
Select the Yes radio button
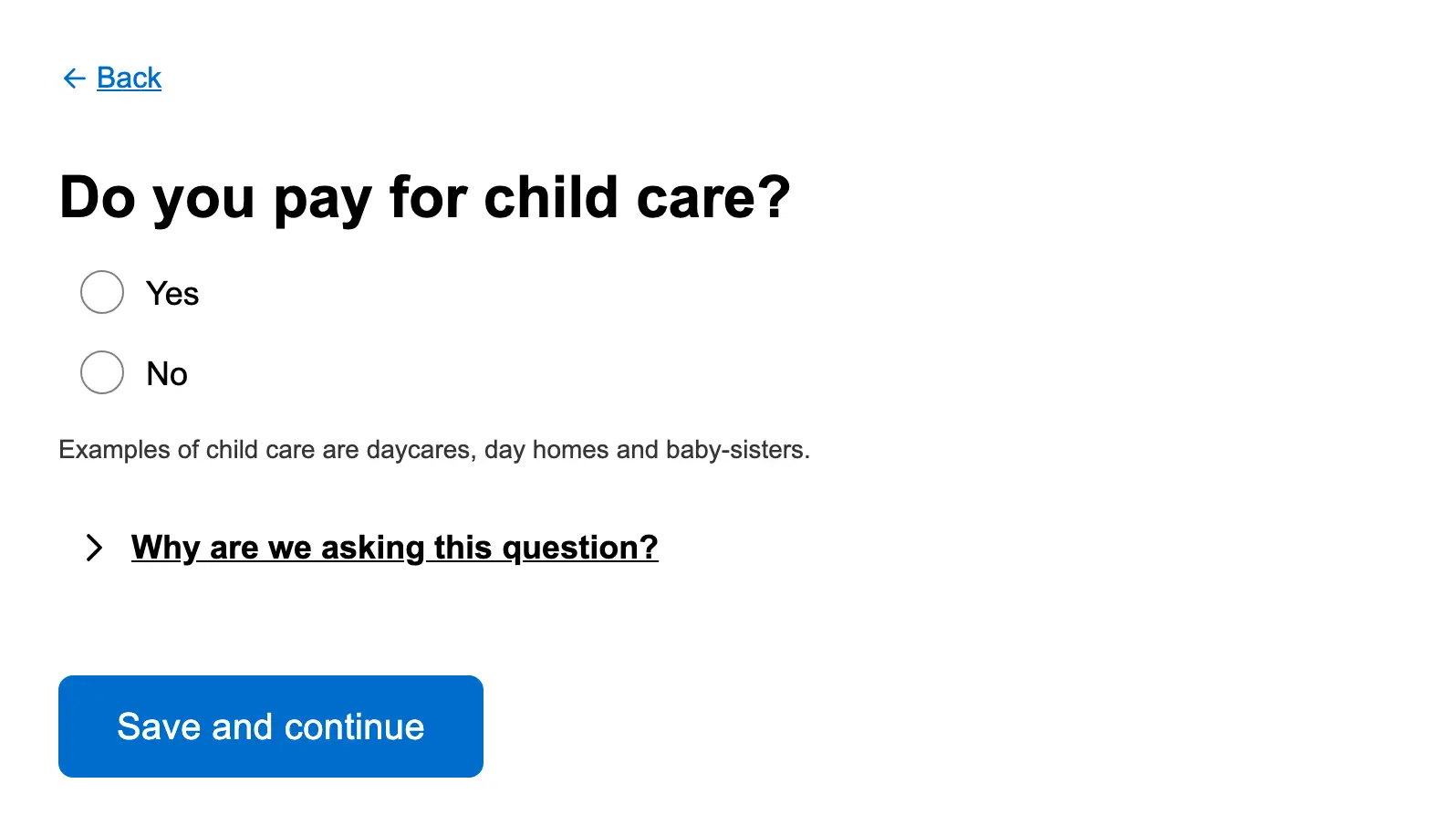(x=102, y=292)
